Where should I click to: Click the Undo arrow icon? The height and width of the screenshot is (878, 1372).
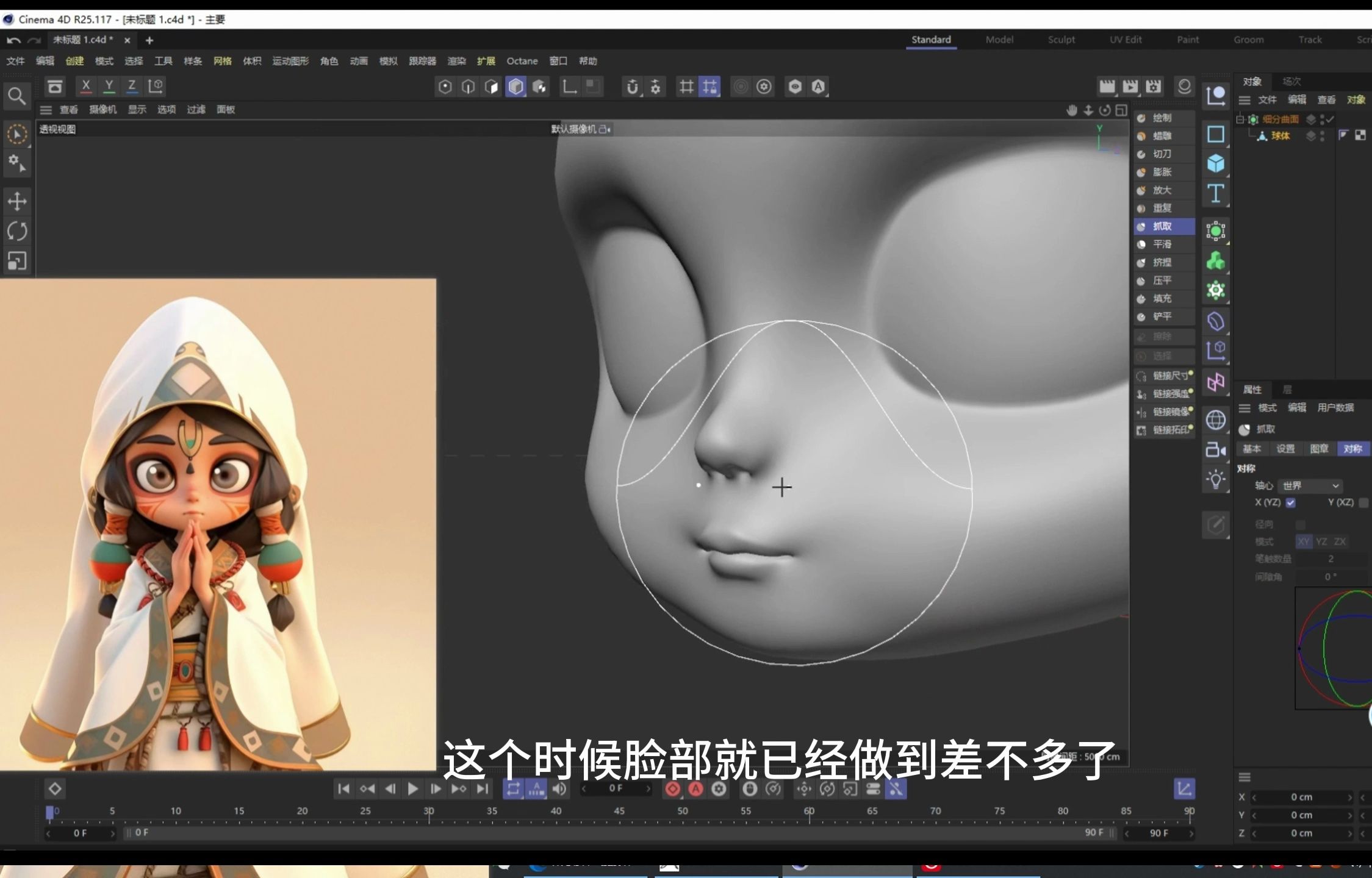[x=13, y=40]
